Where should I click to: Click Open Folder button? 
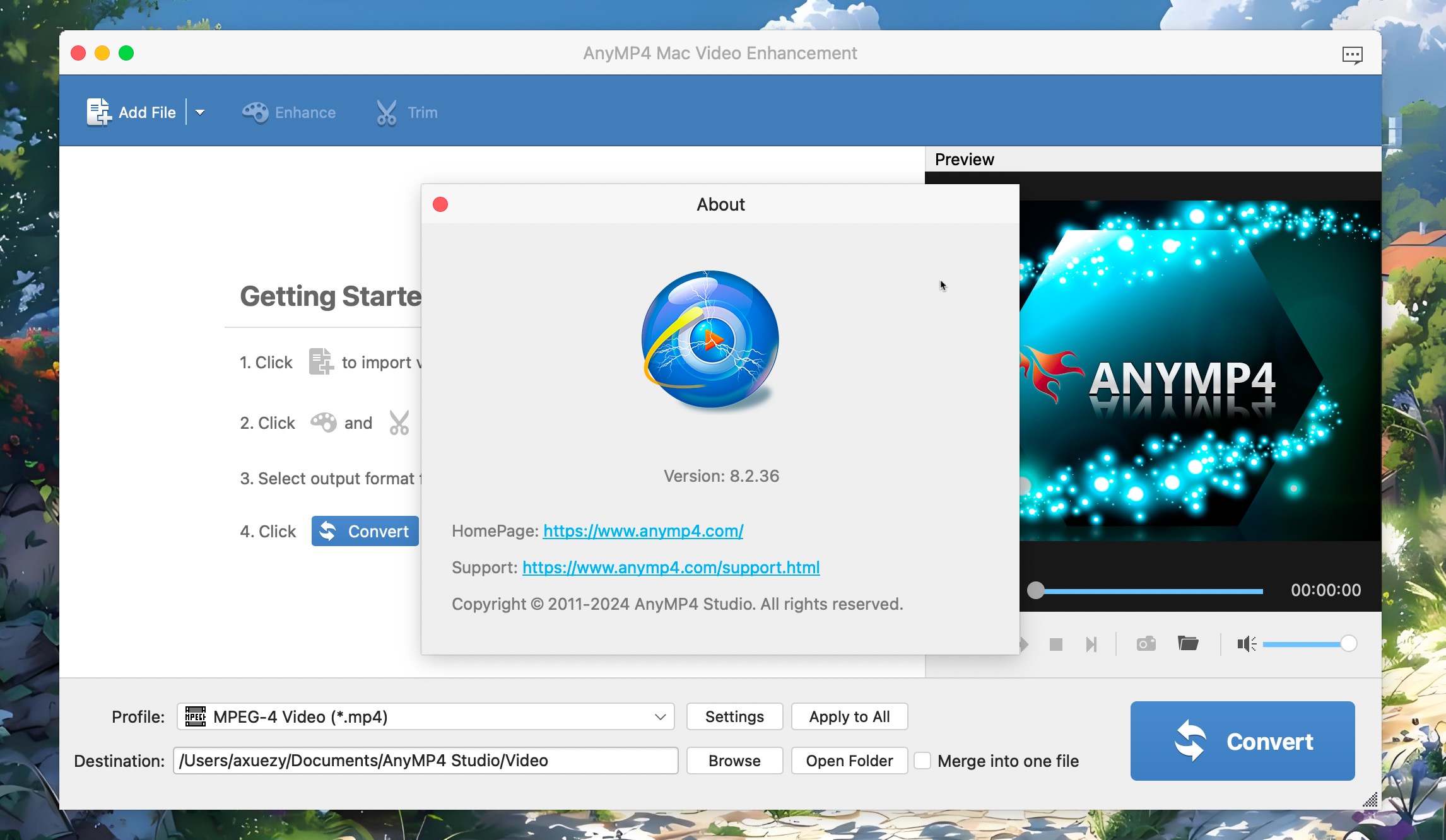849,761
